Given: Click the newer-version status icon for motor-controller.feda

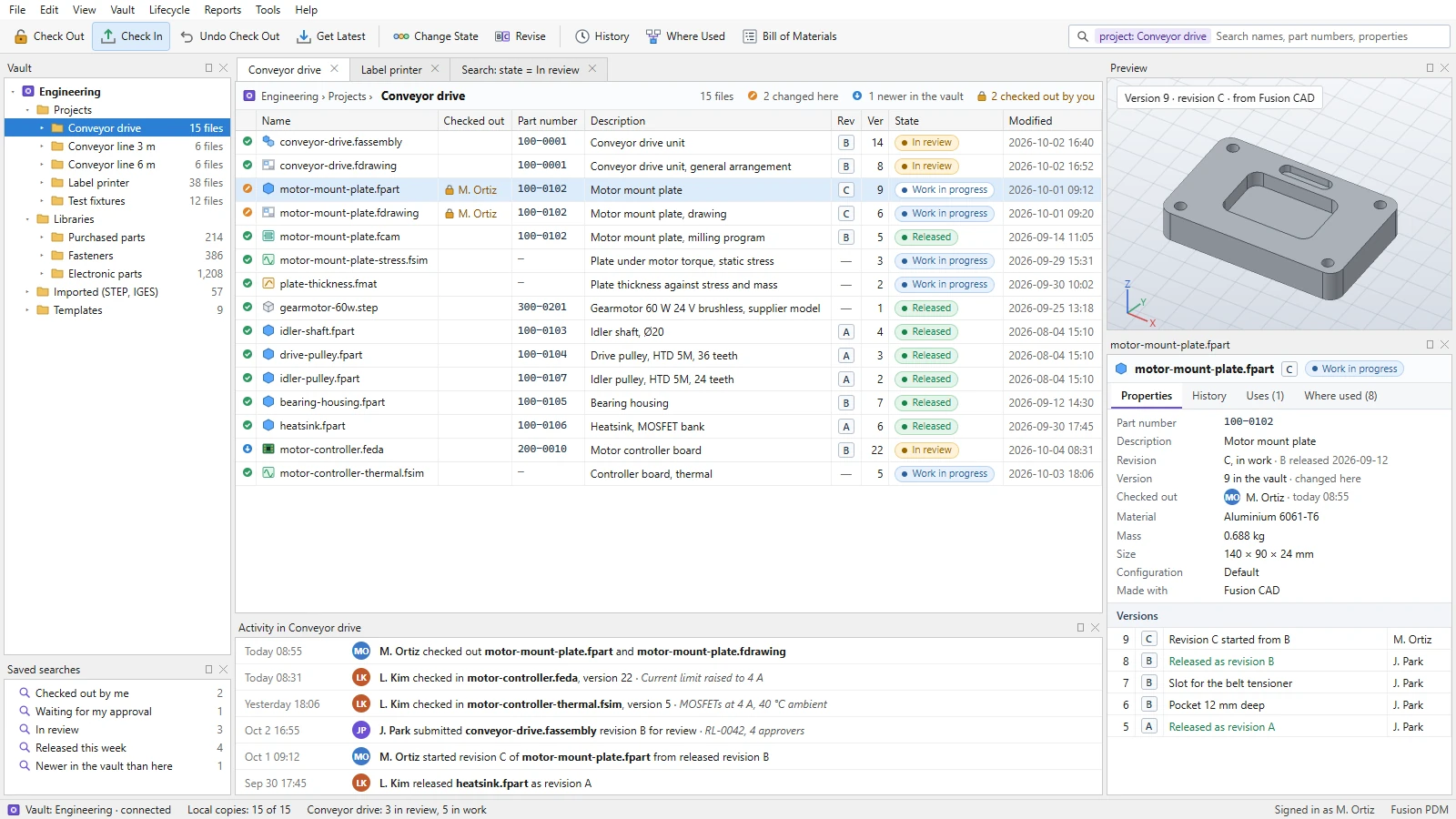Looking at the screenshot, I should (248, 450).
